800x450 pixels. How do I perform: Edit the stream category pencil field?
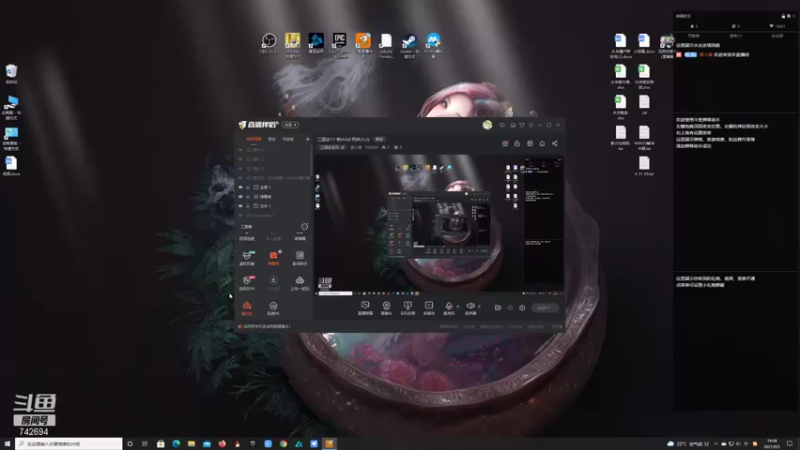click(x=332, y=147)
